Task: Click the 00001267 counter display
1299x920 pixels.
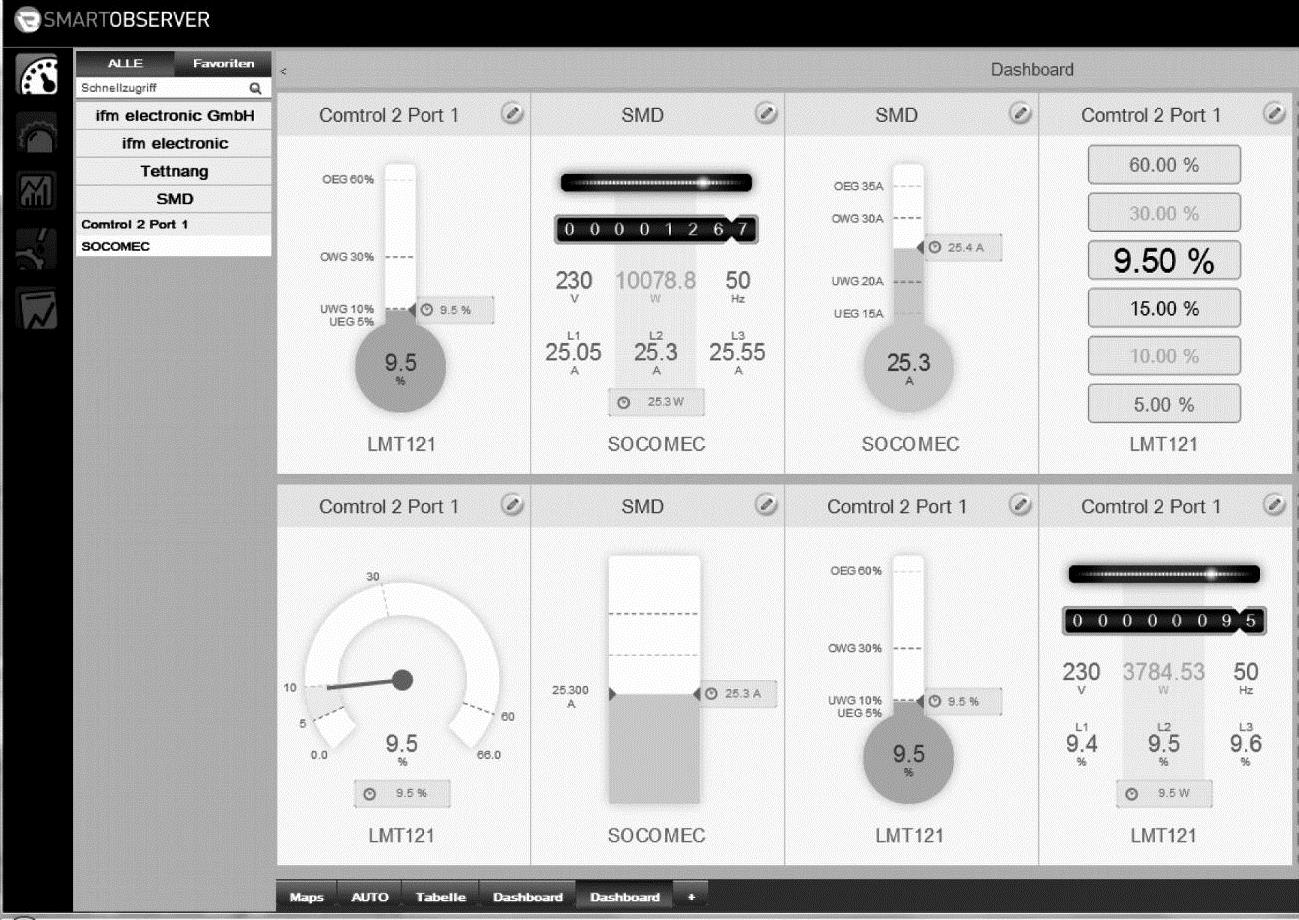Action: 655,230
